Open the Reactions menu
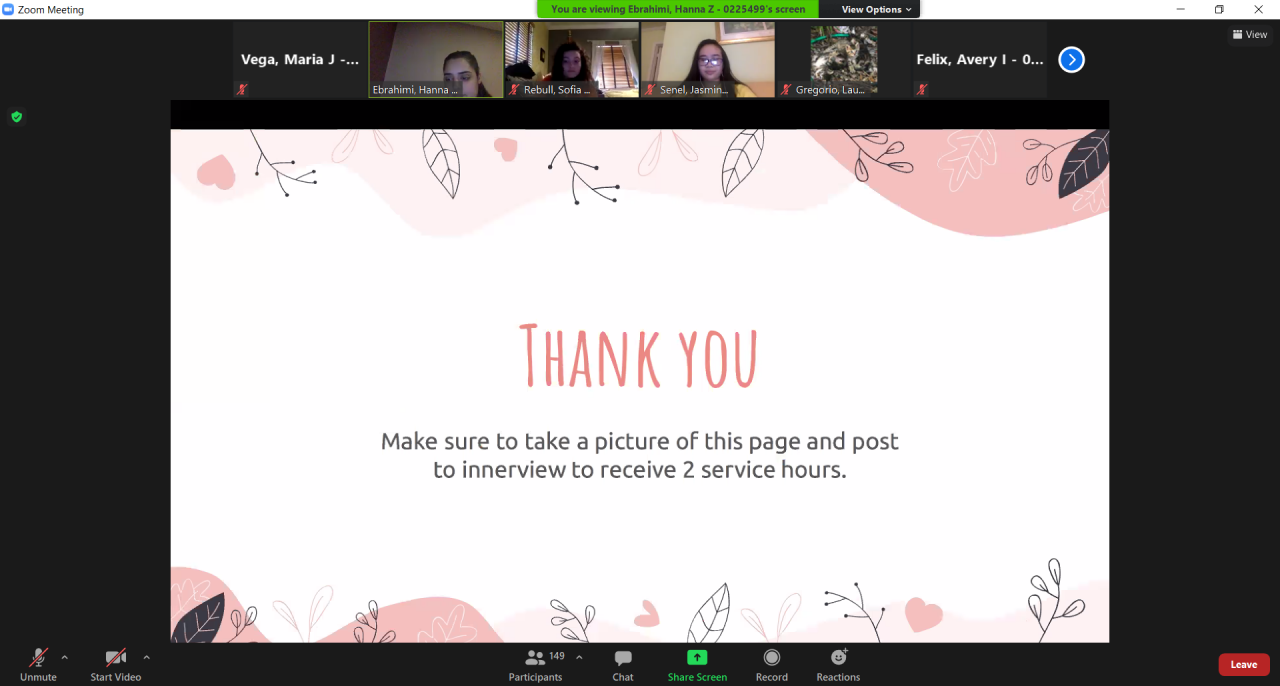 point(838,664)
